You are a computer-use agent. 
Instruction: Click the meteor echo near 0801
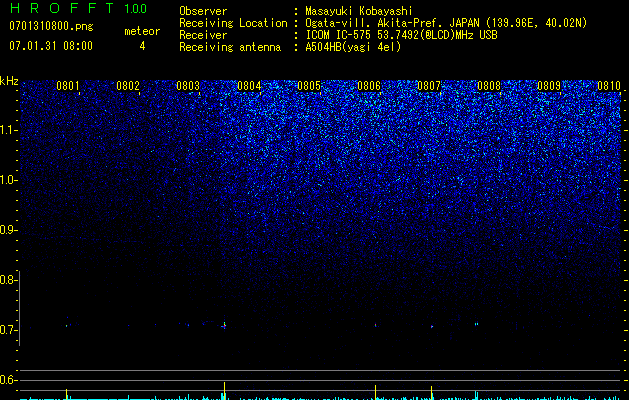pos(67,325)
